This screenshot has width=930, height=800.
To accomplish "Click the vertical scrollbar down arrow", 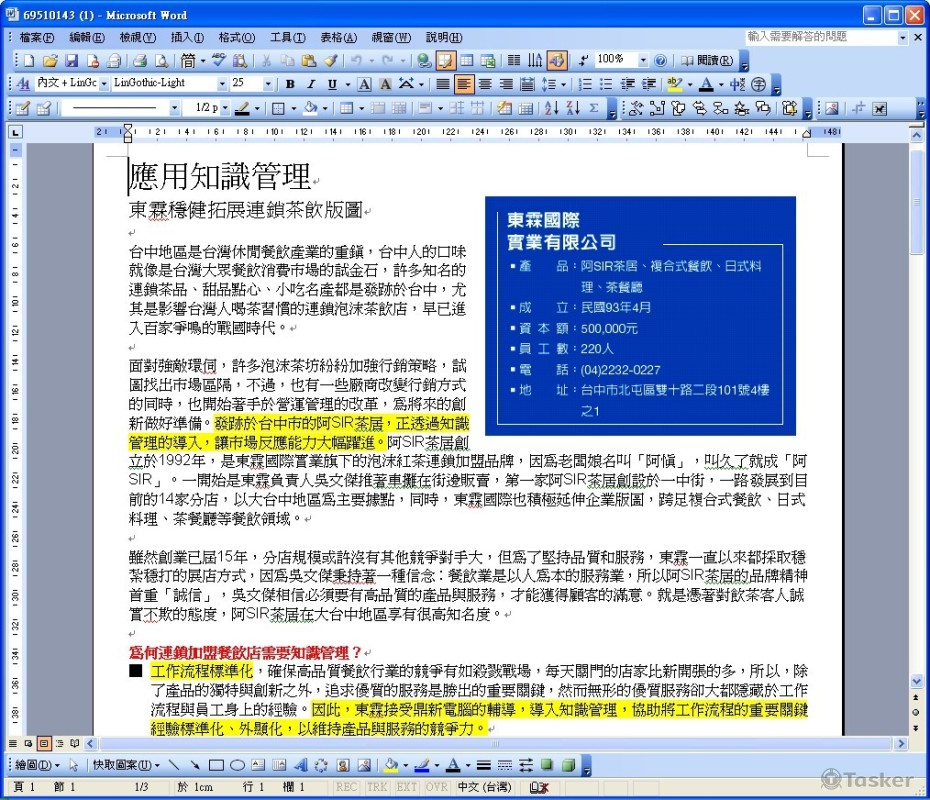I will coord(916,681).
